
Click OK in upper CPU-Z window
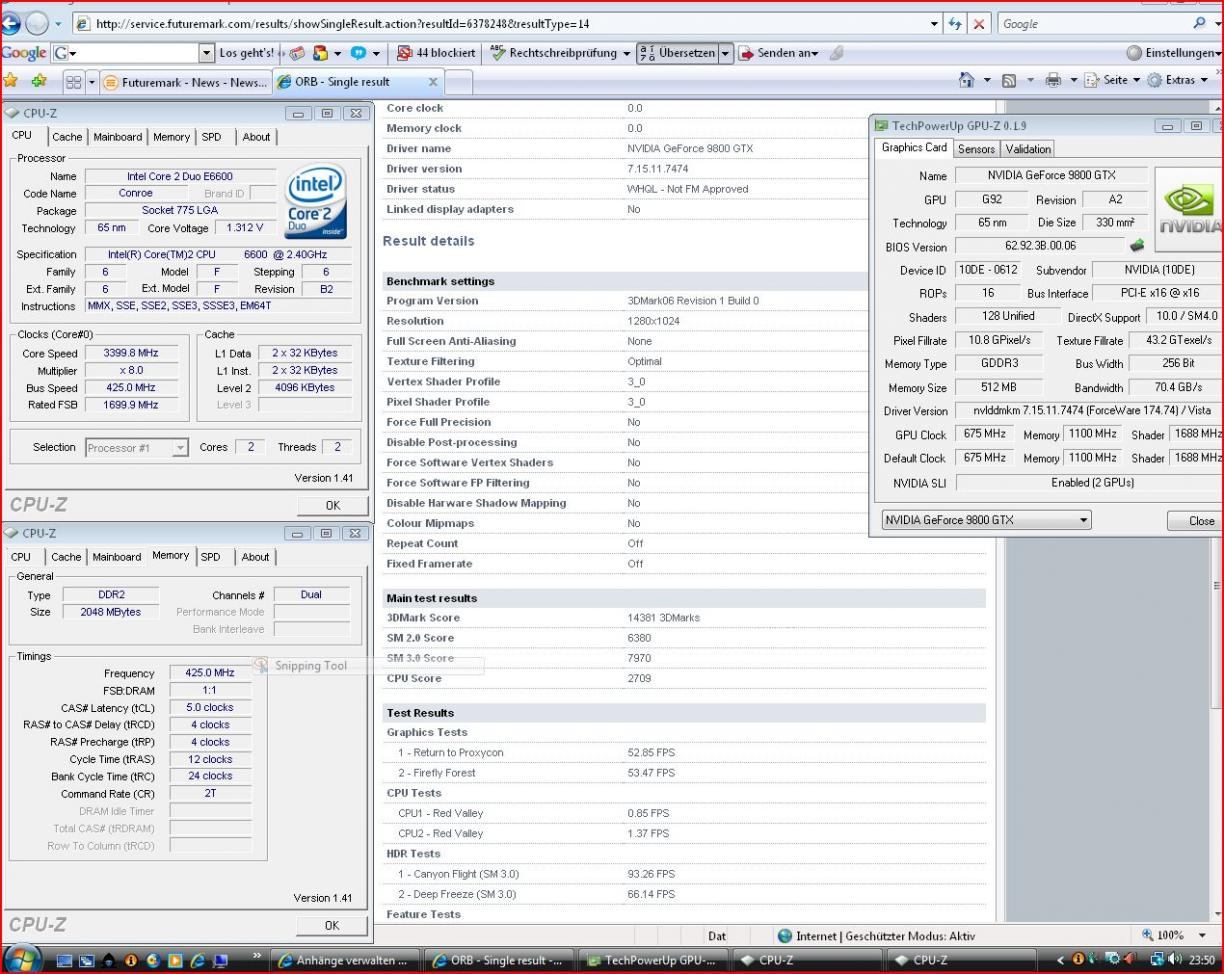pyautogui.click(x=332, y=505)
